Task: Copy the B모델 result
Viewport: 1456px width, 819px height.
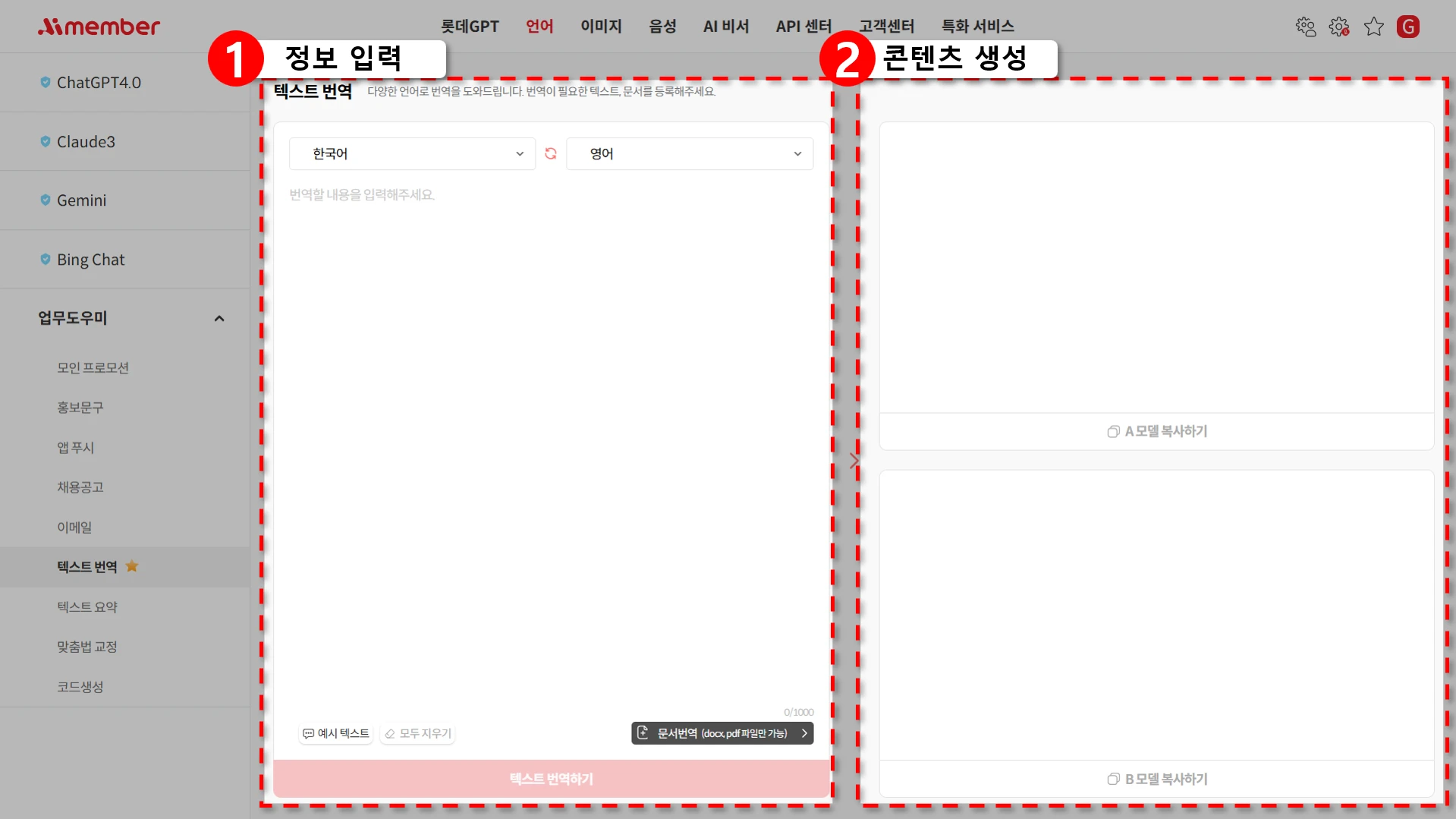Action: (1156, 779)
